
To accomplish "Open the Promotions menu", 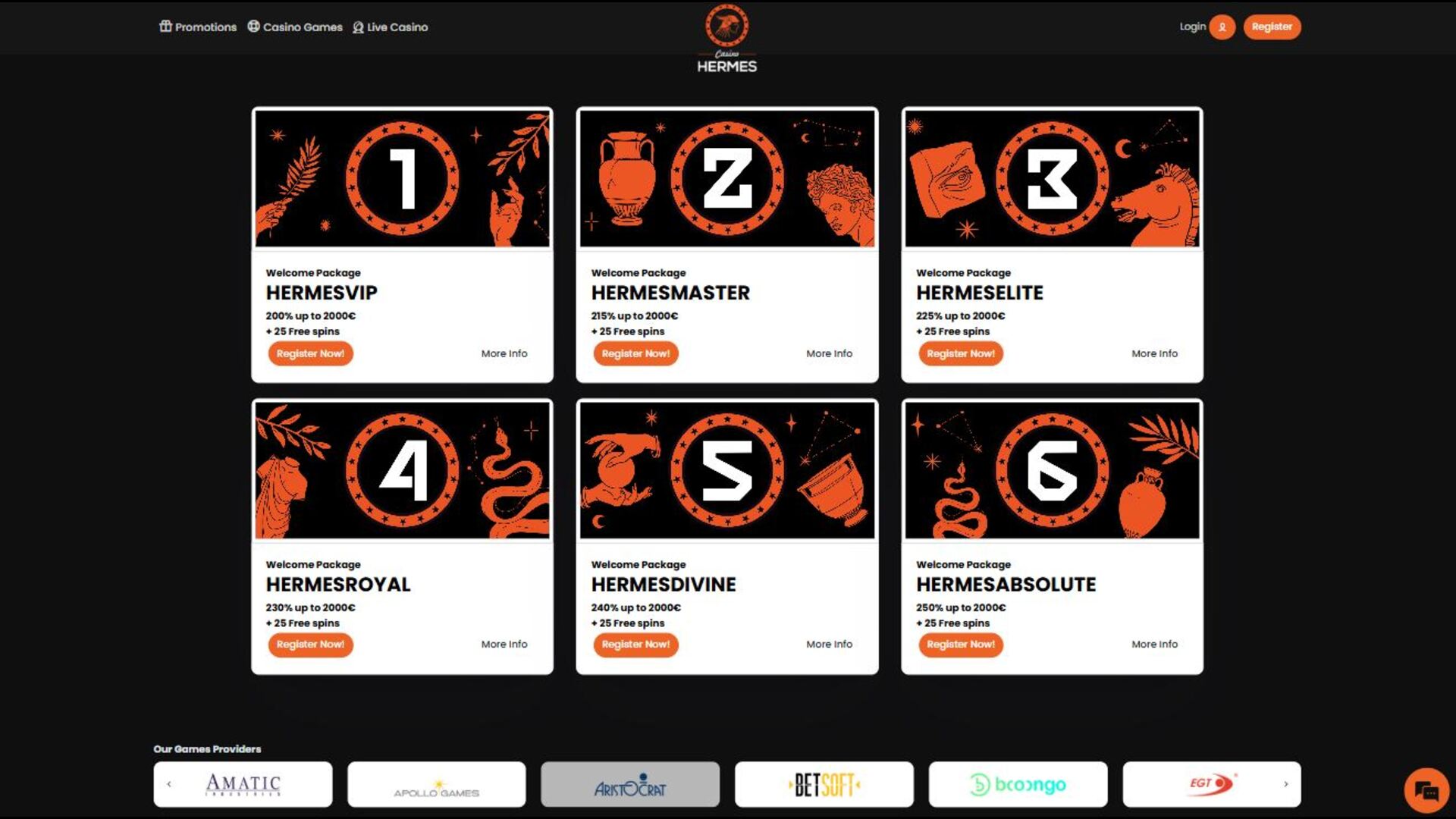I will point(198,27).
